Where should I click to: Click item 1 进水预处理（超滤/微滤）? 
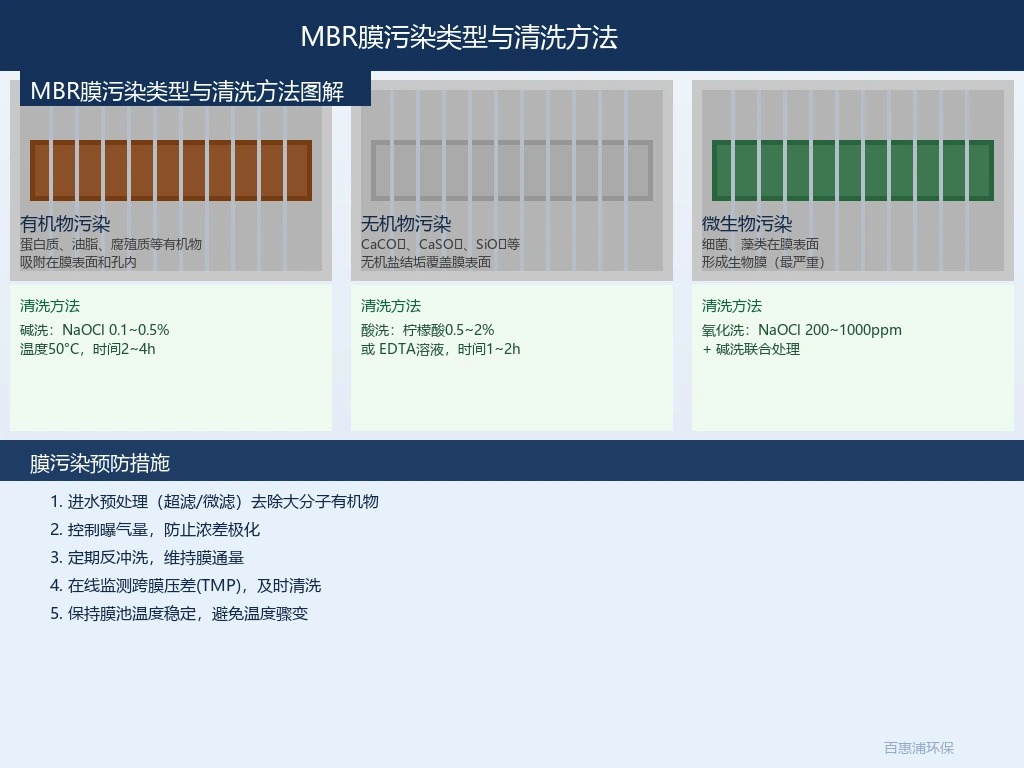tap(214, 502)
